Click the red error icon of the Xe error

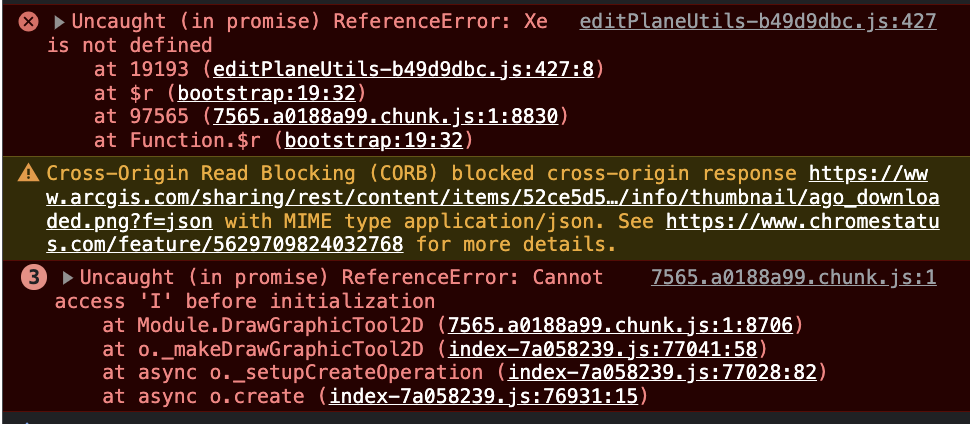pyautogui.click(x=29, y=21)
